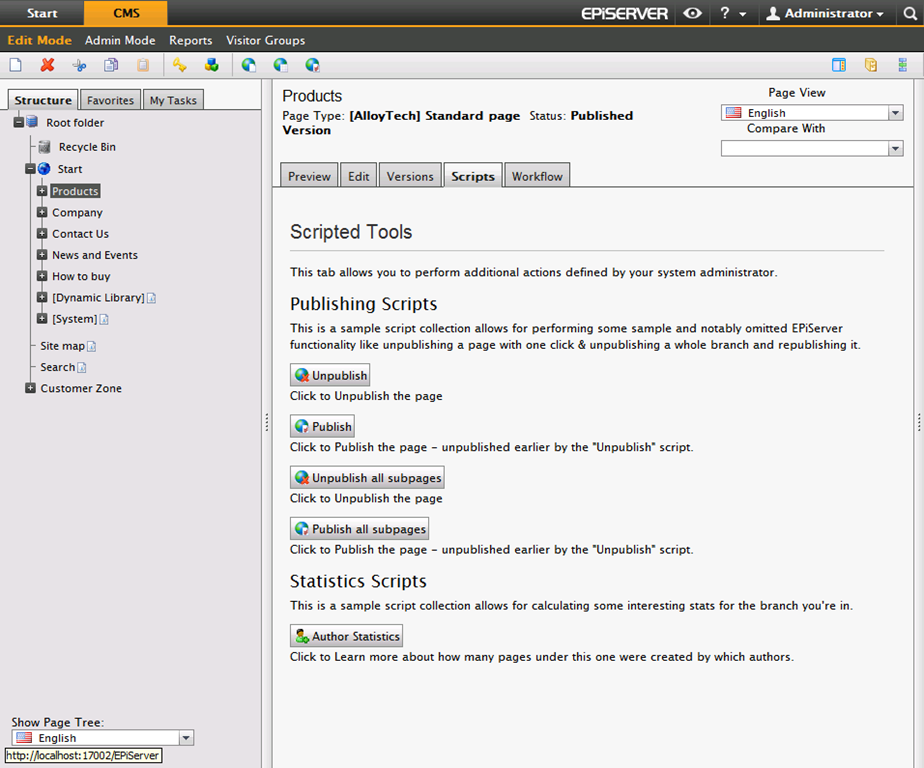Switch to the Versions tab
This screenshot has width=924, height=768.
tap(410, 176)
